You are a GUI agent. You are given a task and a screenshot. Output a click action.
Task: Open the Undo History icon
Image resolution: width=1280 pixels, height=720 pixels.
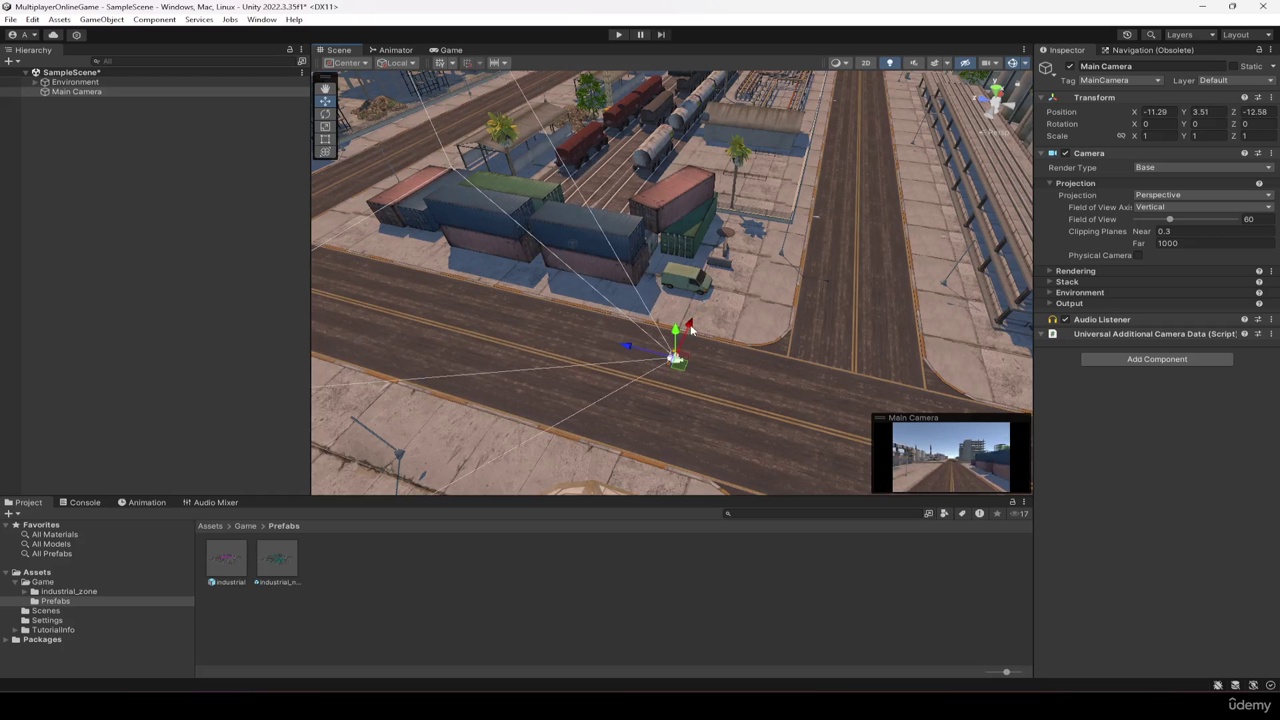(1127, 35)
